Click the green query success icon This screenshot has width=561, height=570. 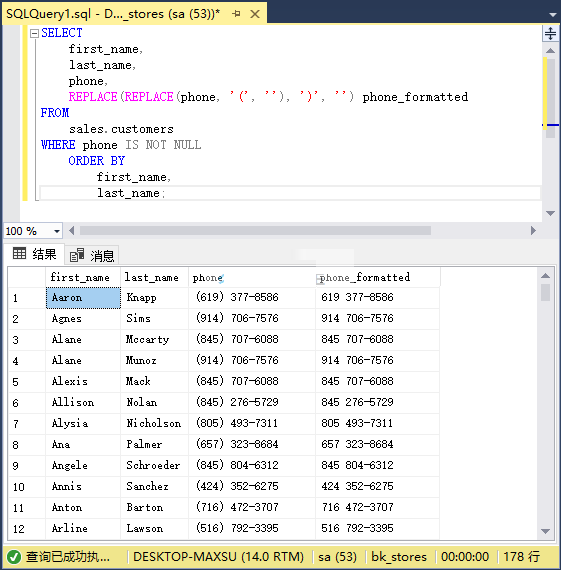14,557
